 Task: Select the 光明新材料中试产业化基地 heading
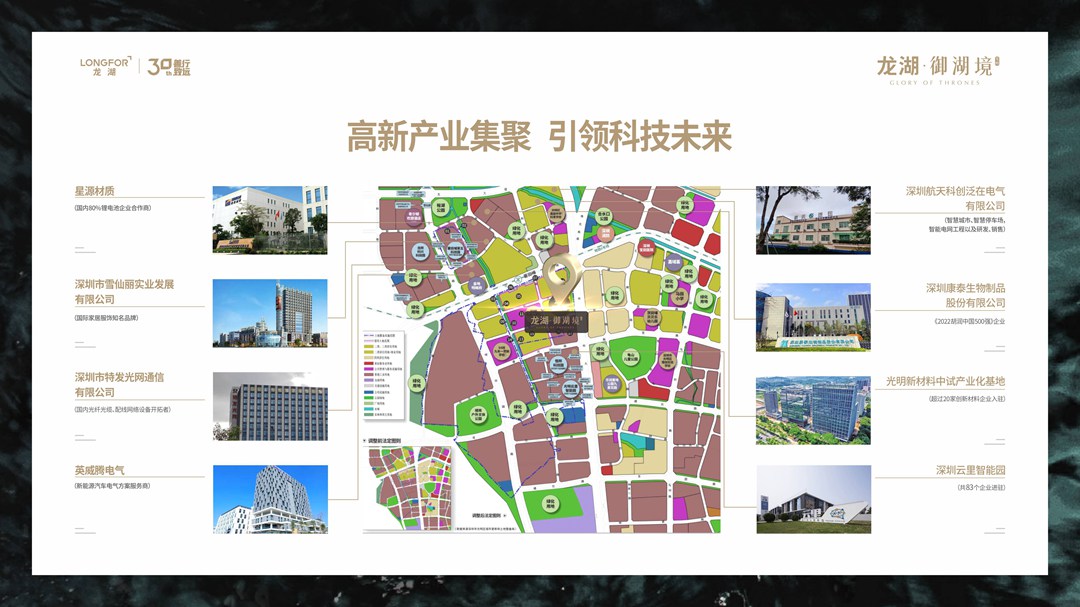(945, 381)
